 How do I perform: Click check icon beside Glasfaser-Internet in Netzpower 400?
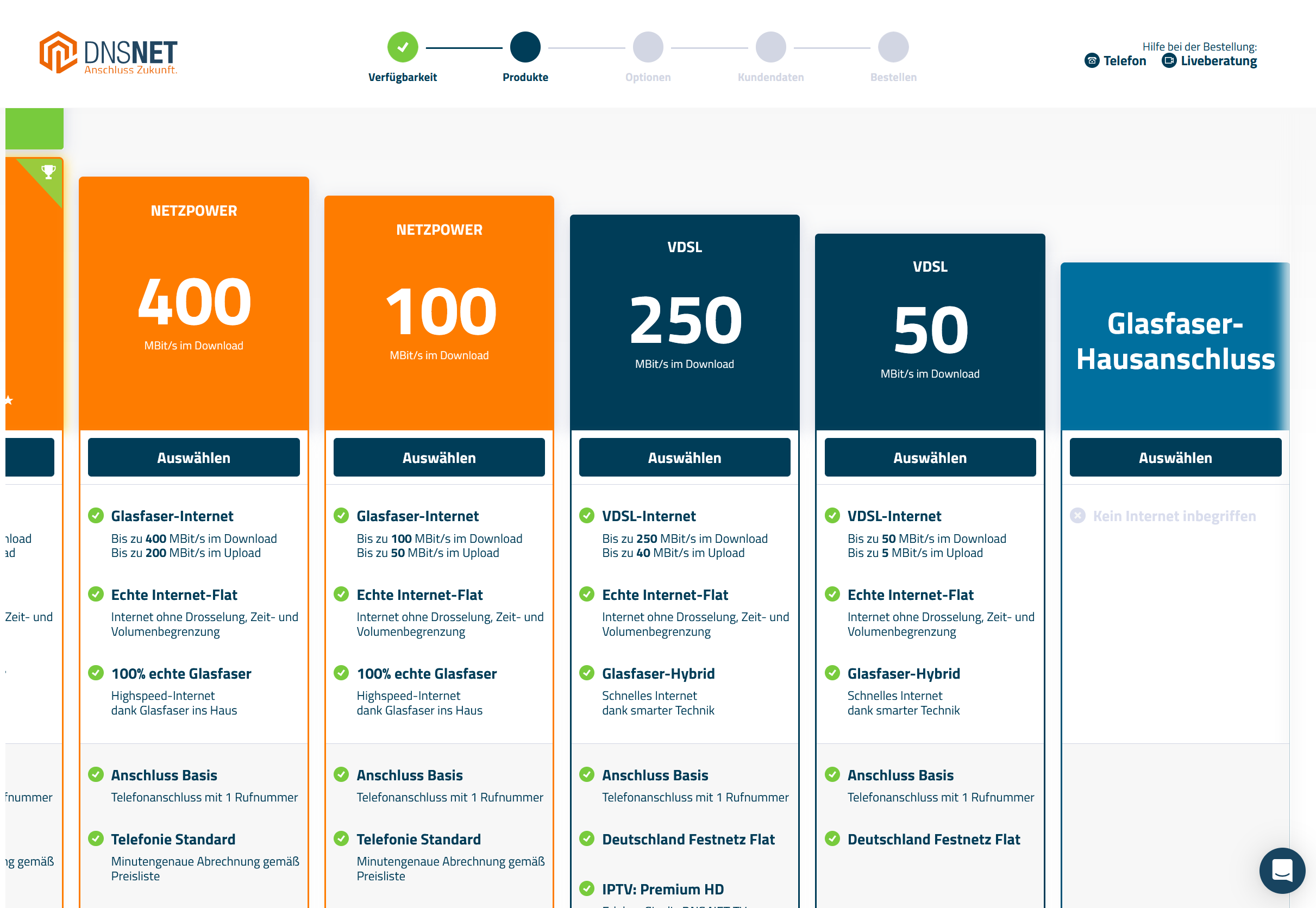coord(96,516)
